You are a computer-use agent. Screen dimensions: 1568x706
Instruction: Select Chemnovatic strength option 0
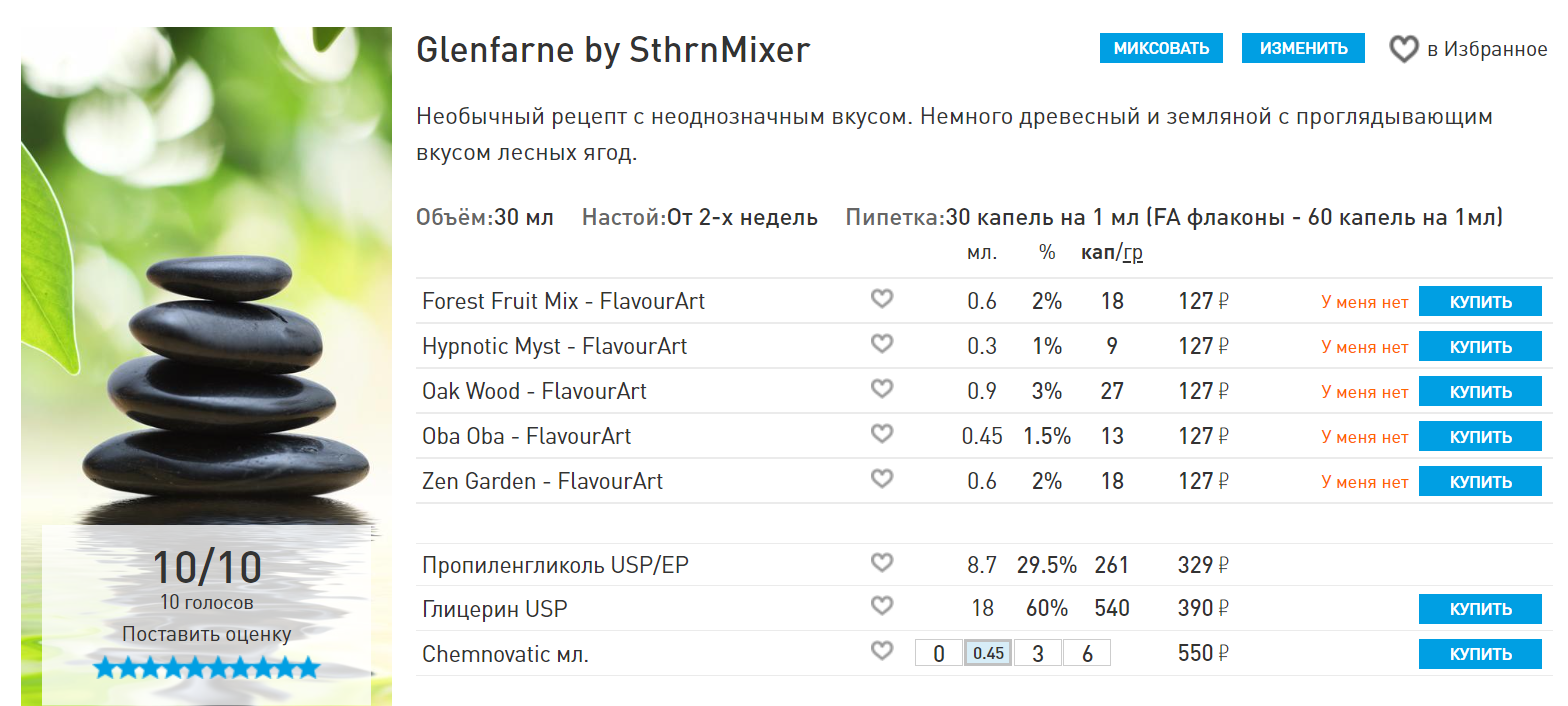tap(939, 654)
